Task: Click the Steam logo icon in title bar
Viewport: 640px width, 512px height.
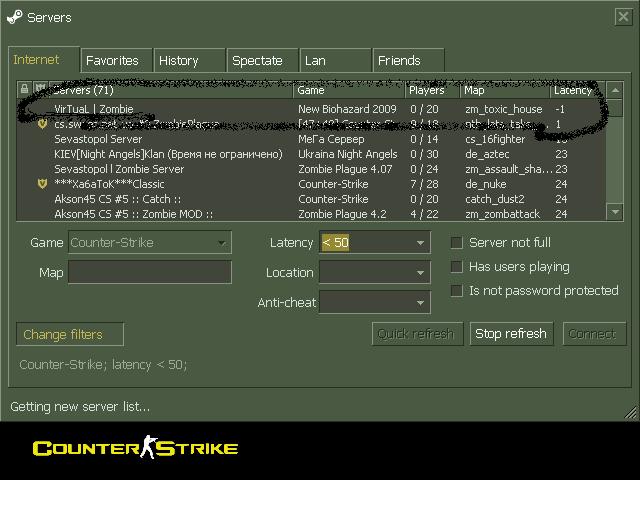Action: (x=15, y=17)
